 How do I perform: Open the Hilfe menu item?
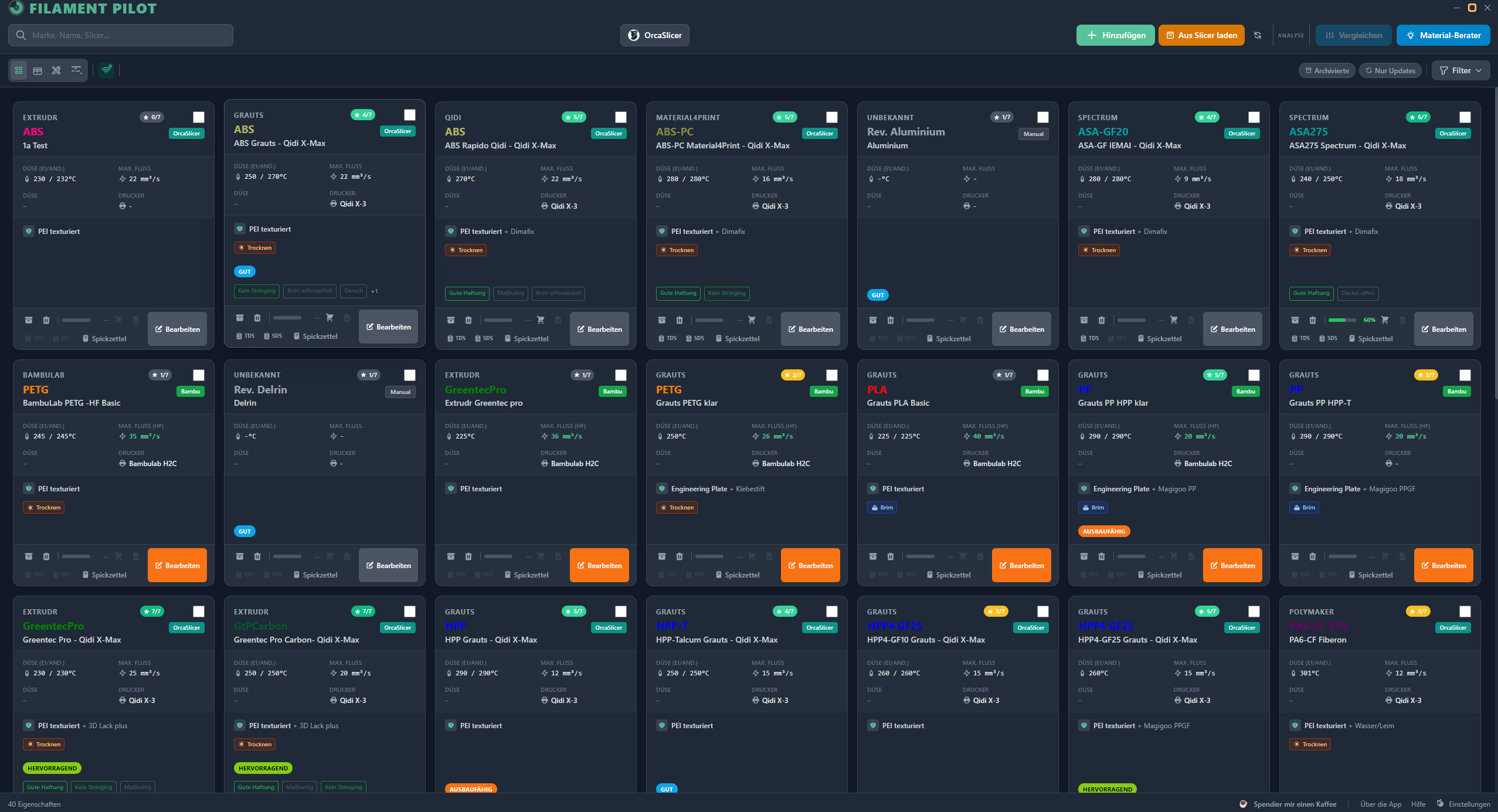pos(1418,804)
